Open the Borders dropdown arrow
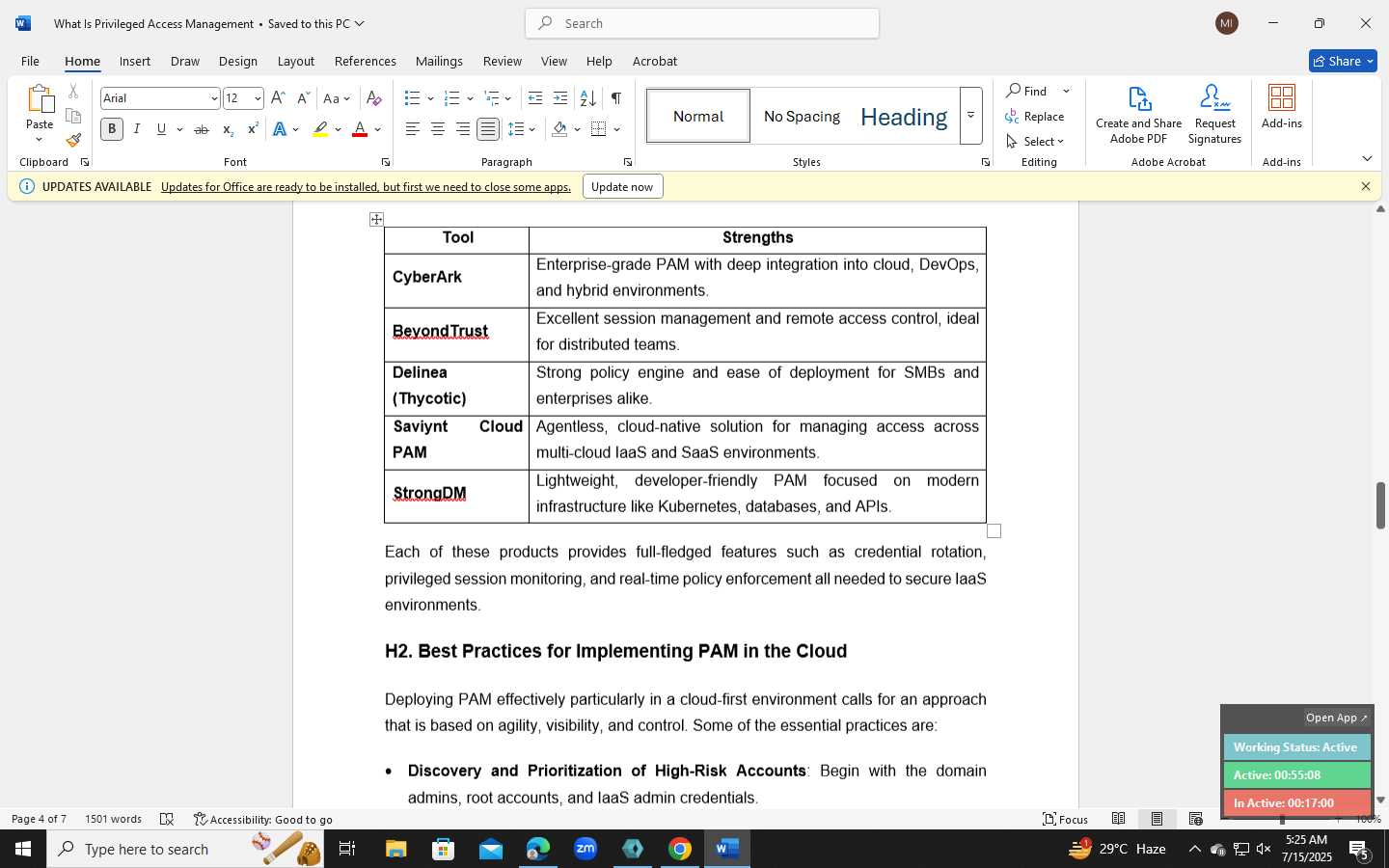This screenshot has height=868, width=1389. point(616,129)
